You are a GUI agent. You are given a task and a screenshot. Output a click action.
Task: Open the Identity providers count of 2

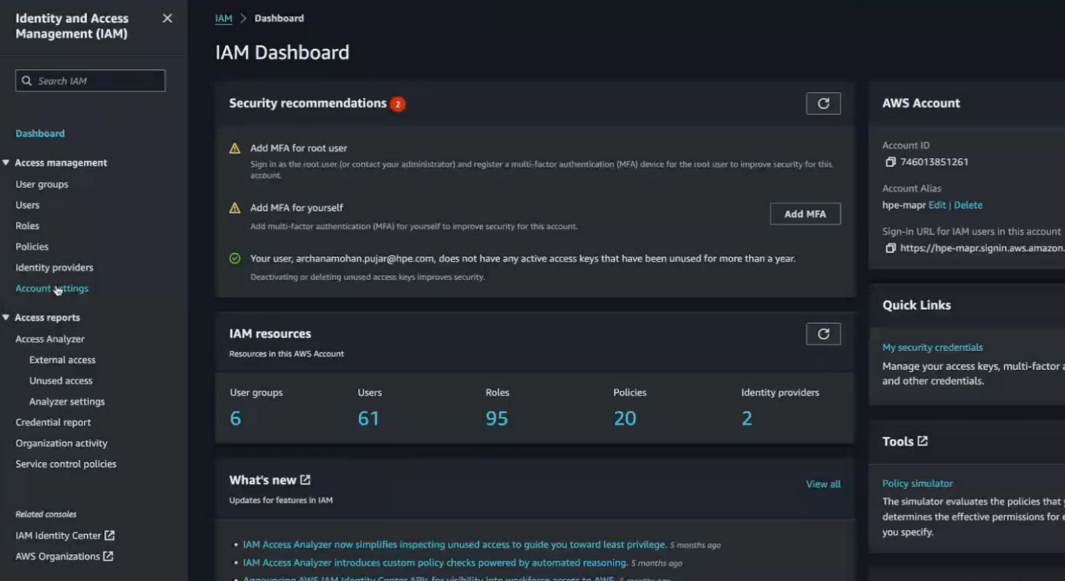pos(747,419)
